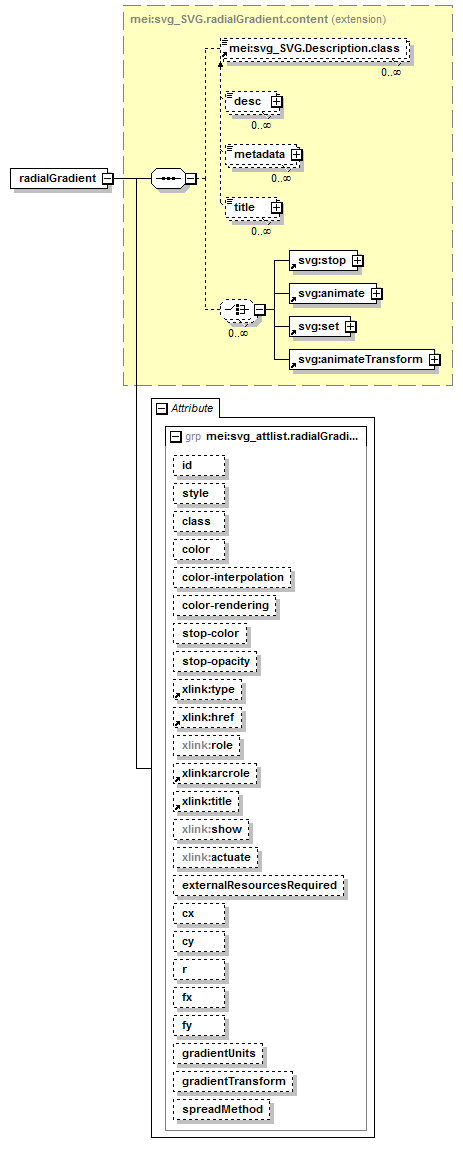The height and width of the screenshot is (1155, 463).
Task: Expand the svg:set element
Action: [350, 326]
